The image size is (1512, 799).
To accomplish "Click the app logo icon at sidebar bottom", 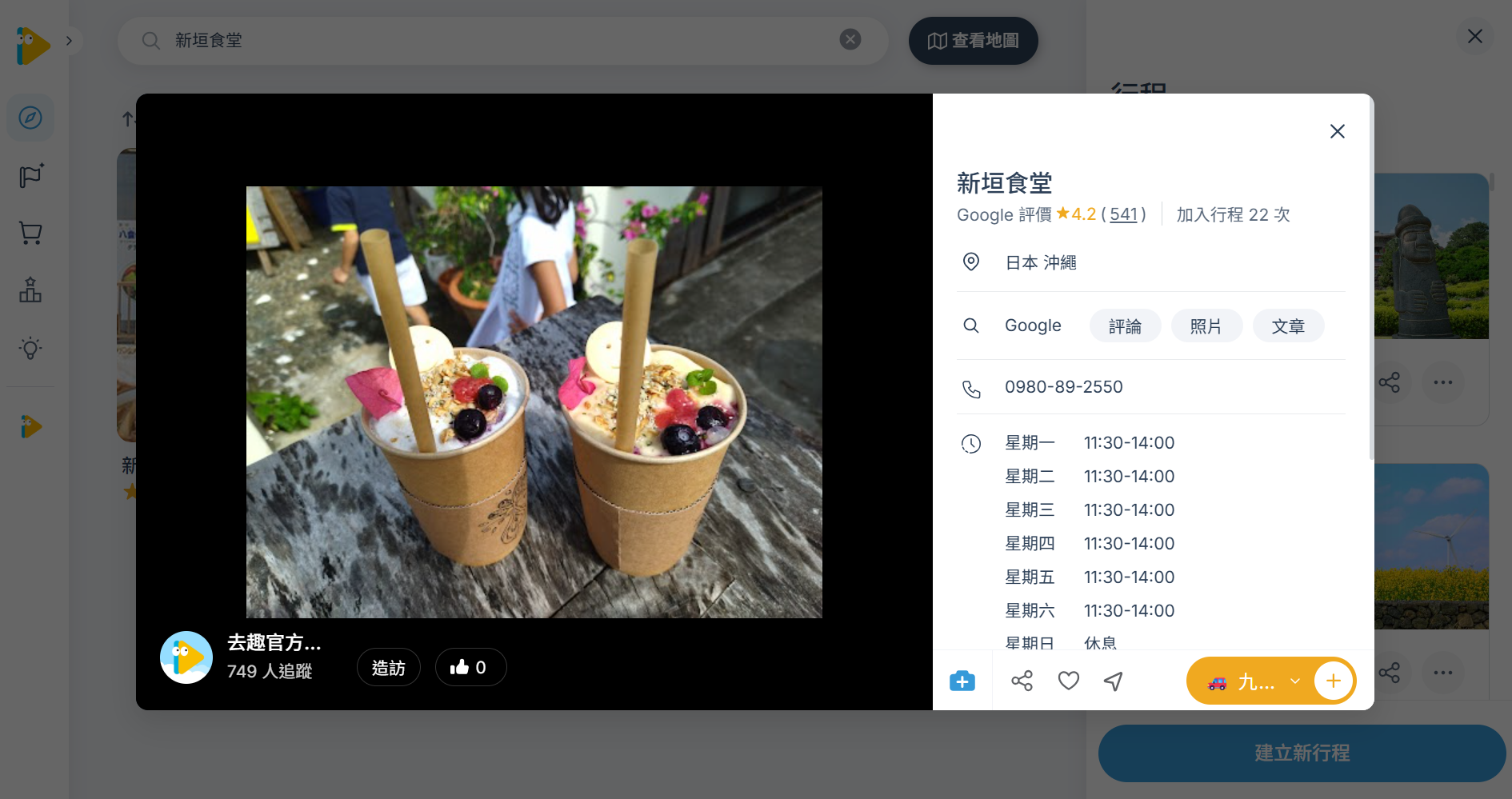I will (30, 426).
